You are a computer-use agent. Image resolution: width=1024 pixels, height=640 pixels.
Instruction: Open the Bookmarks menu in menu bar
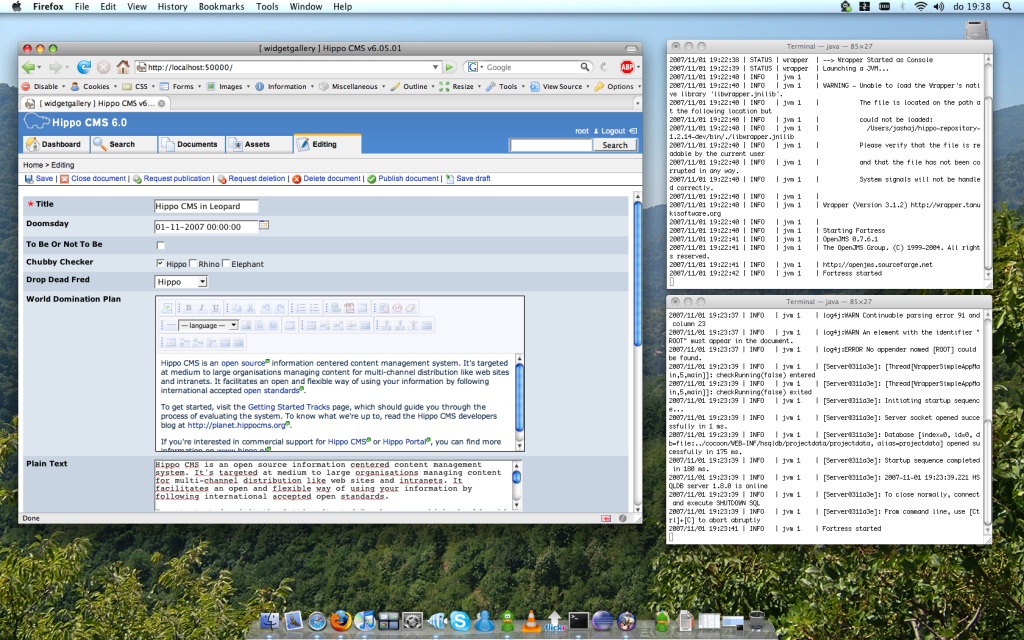pos(222,6)
